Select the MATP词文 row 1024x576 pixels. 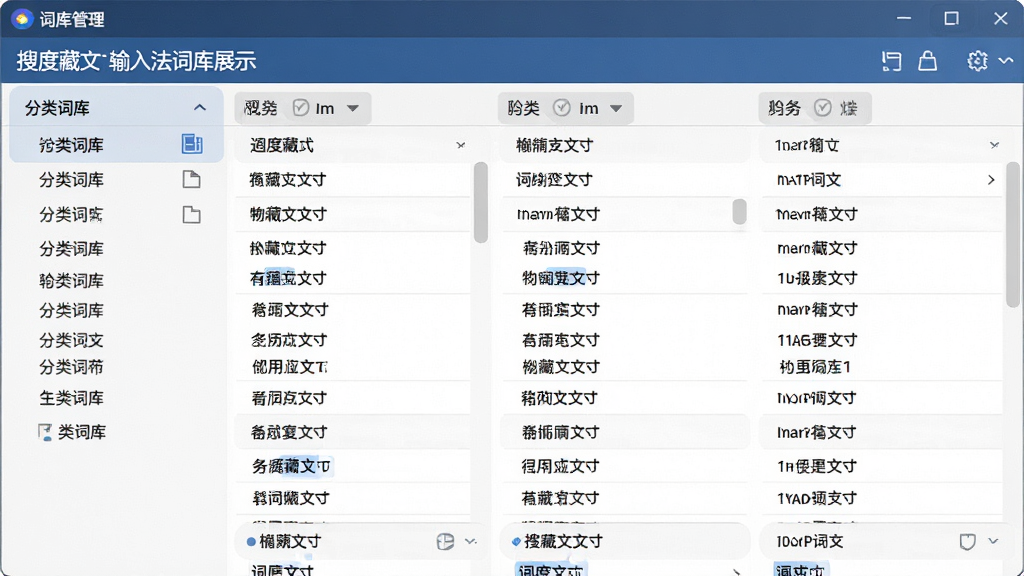pos(882,180)
